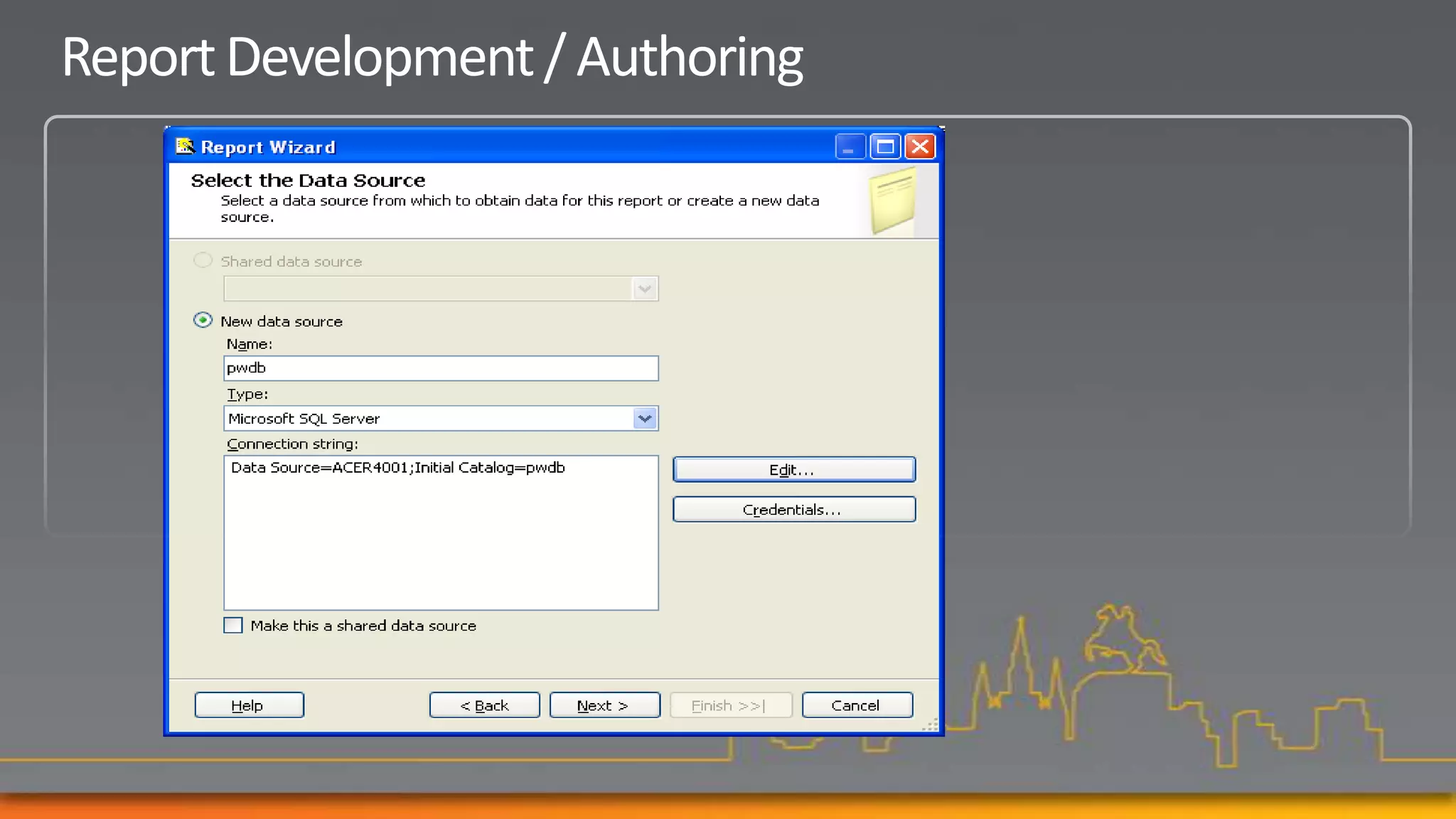Click the resize grip at dialog corner

(931, 725)
